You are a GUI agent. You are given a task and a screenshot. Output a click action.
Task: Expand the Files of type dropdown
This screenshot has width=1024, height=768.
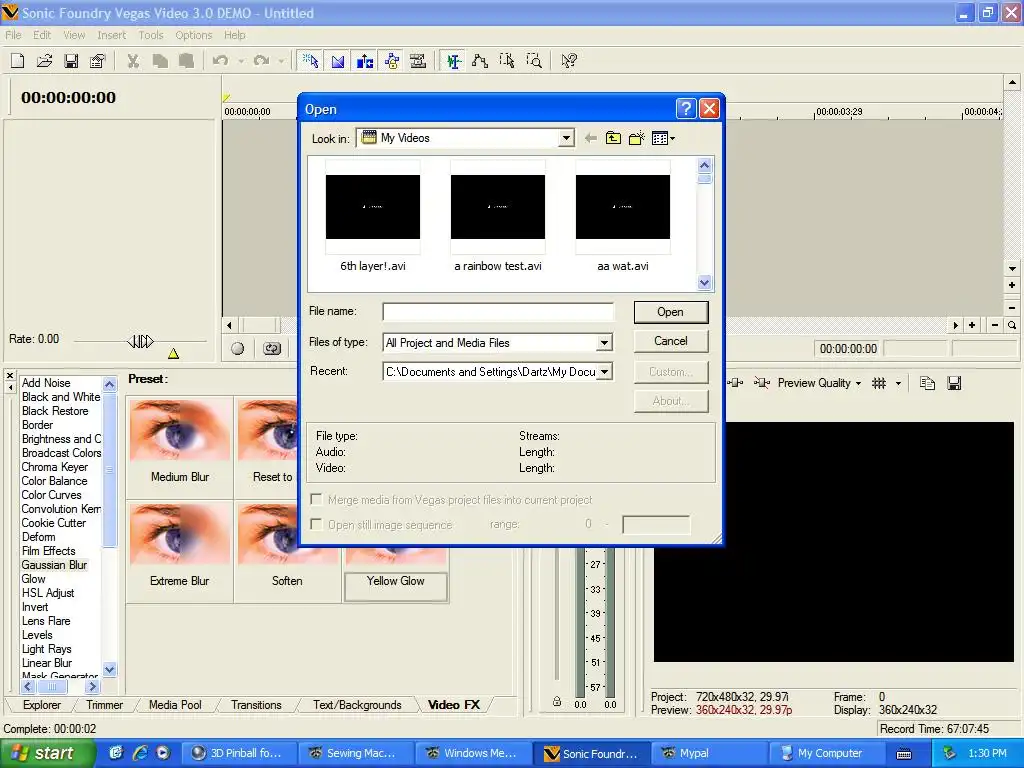604,342
